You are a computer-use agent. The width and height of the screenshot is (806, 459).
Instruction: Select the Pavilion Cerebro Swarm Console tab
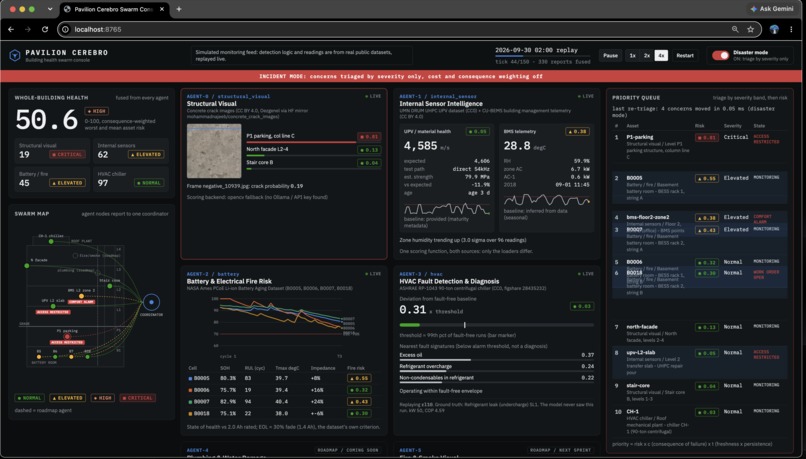point(114,9)
